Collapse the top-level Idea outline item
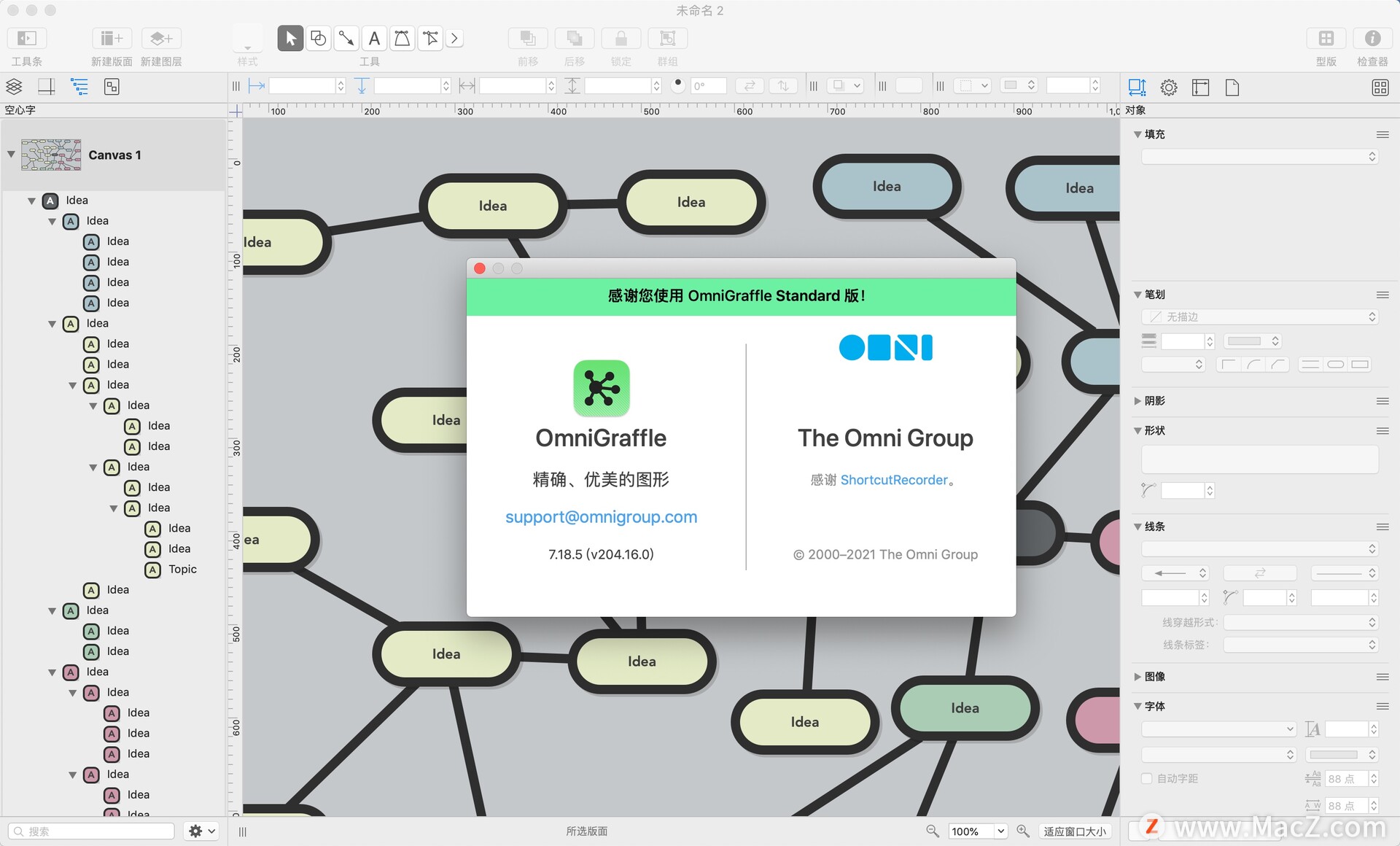This screenshot has width=1400, height=846. coord(31,201)
